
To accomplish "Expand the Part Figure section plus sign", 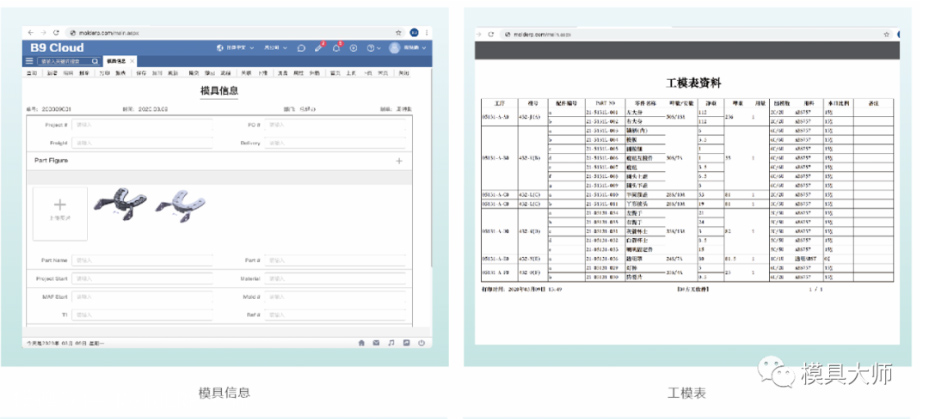I will tap(399, 160).
